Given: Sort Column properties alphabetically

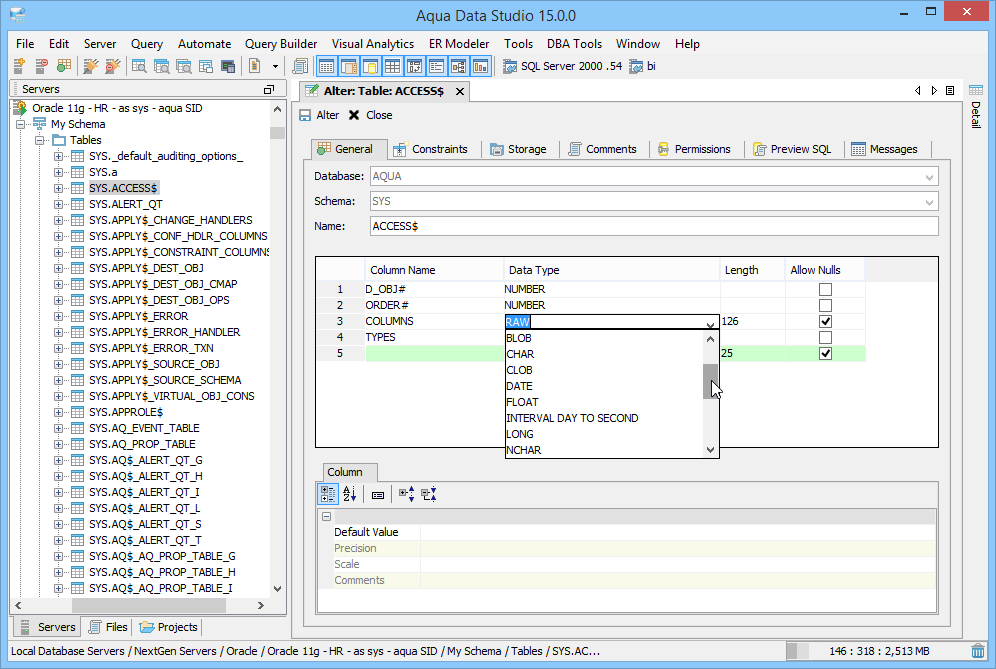Looking at the screenshot, I should 349,494.
